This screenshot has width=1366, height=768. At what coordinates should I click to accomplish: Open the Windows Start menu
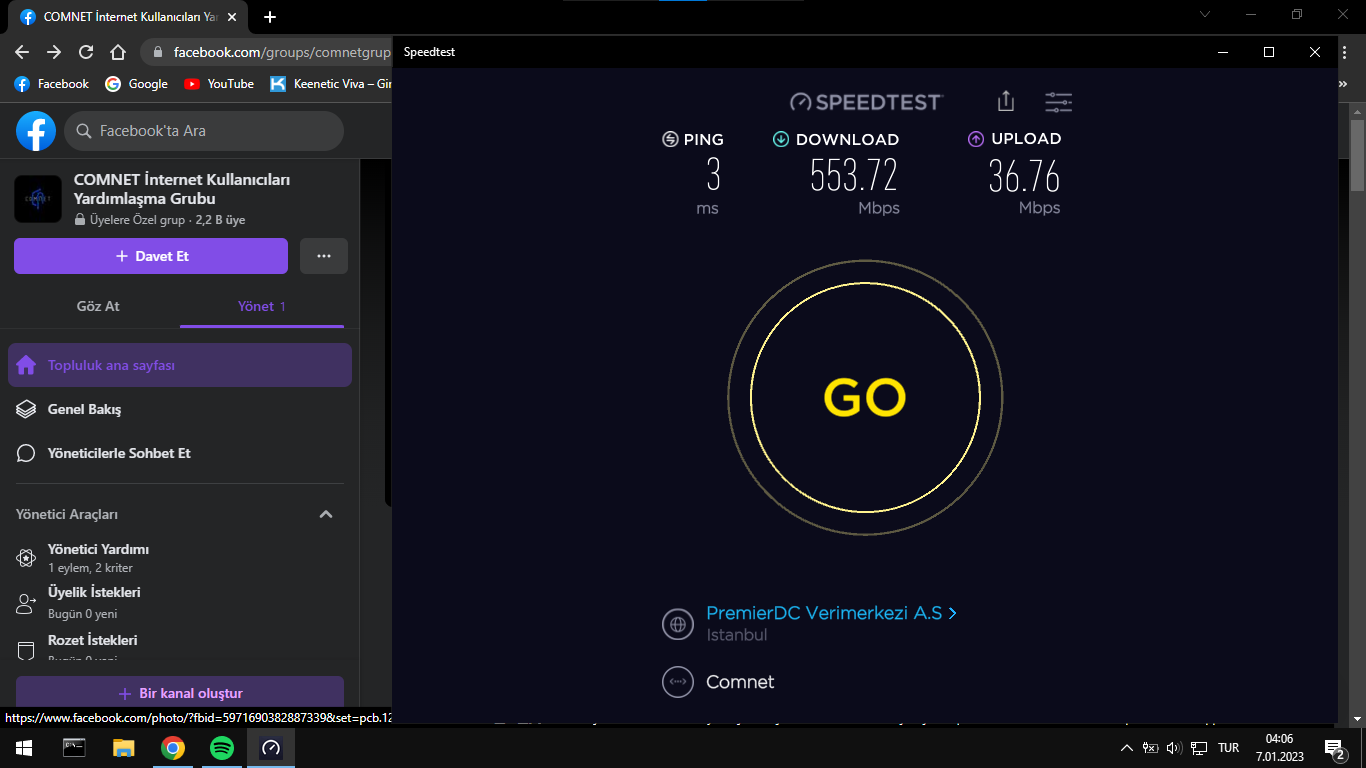coord(24,747)
